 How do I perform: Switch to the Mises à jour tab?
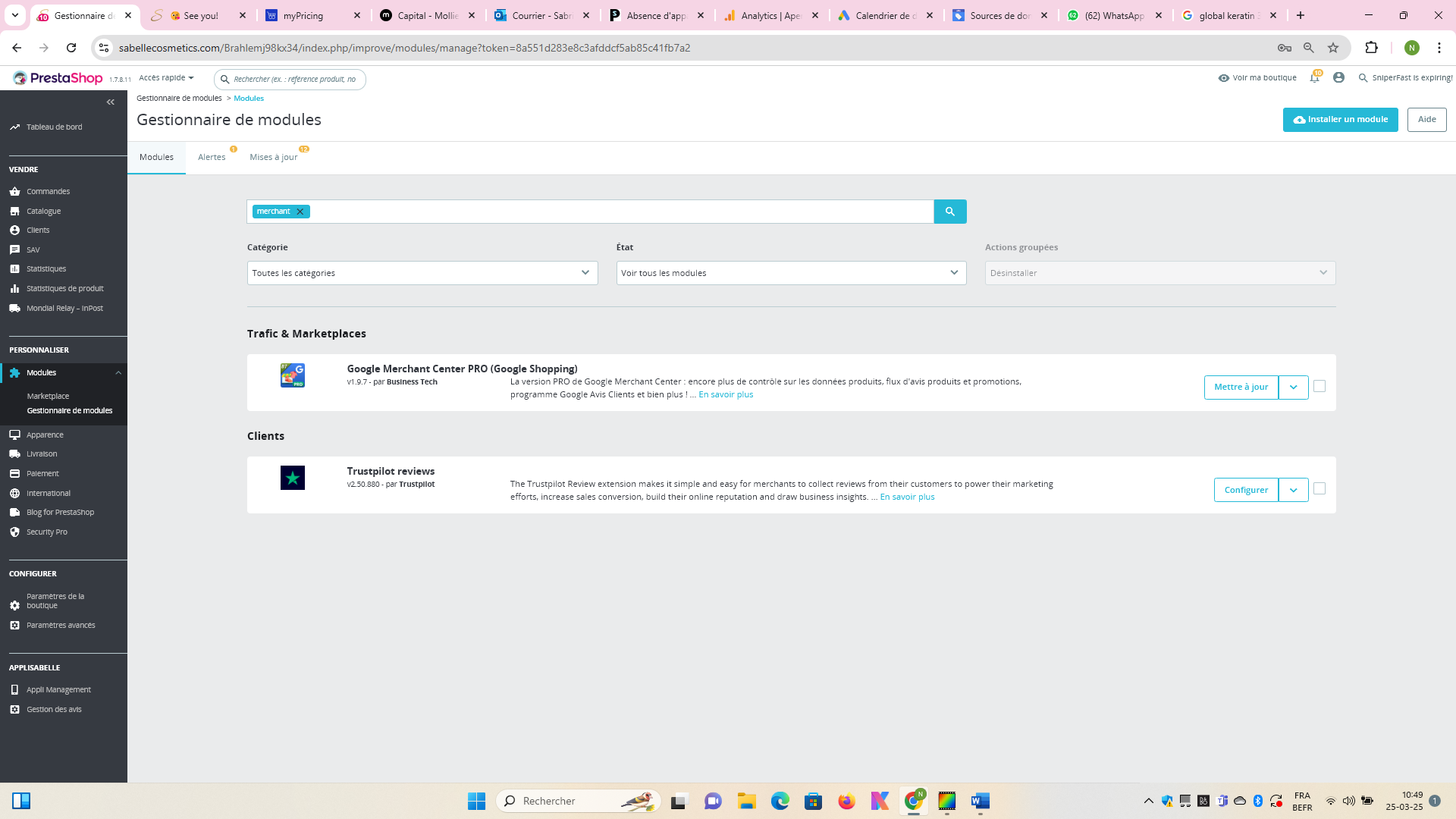click(274, 158)
